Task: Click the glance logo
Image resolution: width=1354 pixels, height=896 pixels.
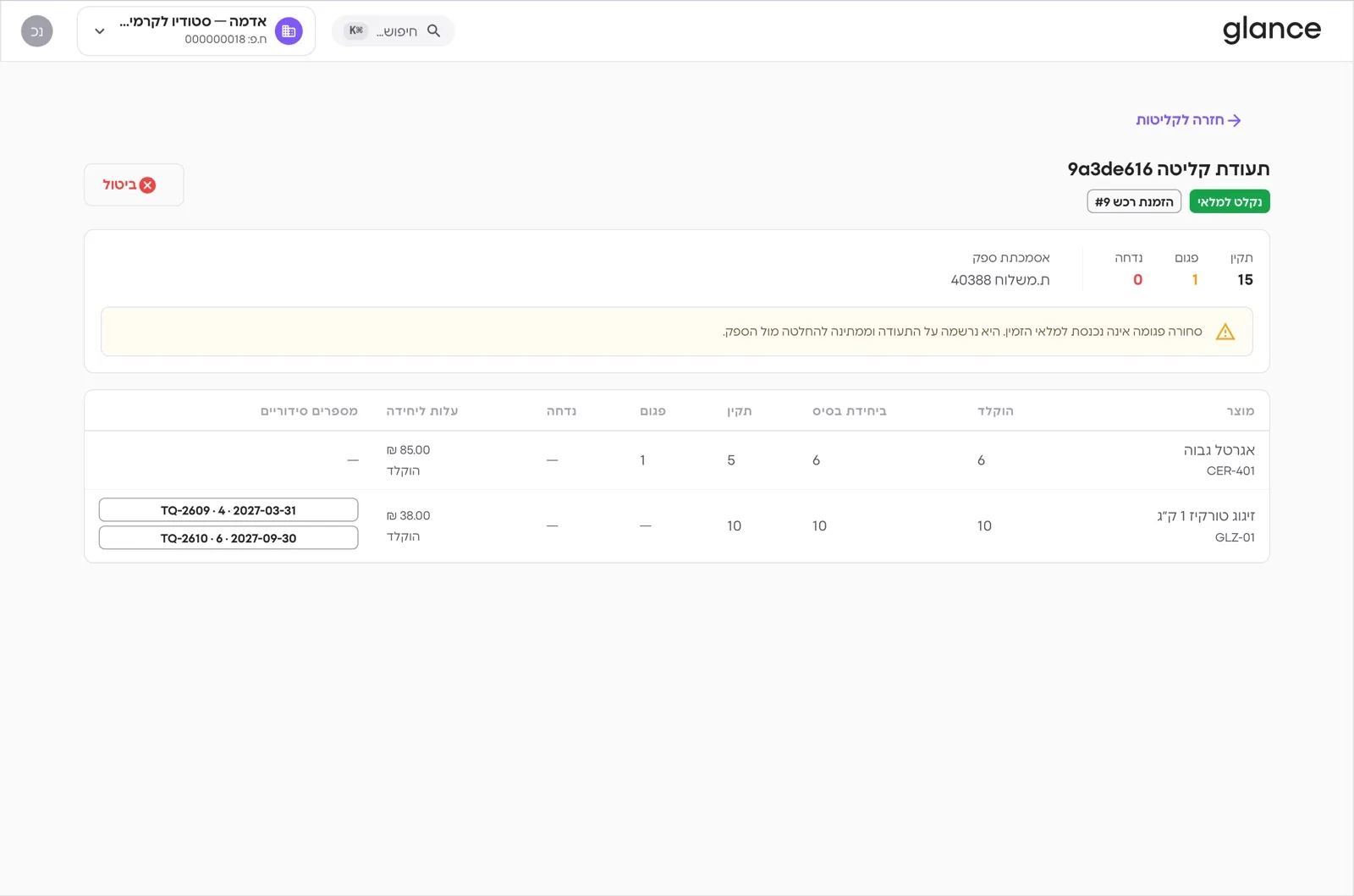Action: click(x=1271, y=30)
